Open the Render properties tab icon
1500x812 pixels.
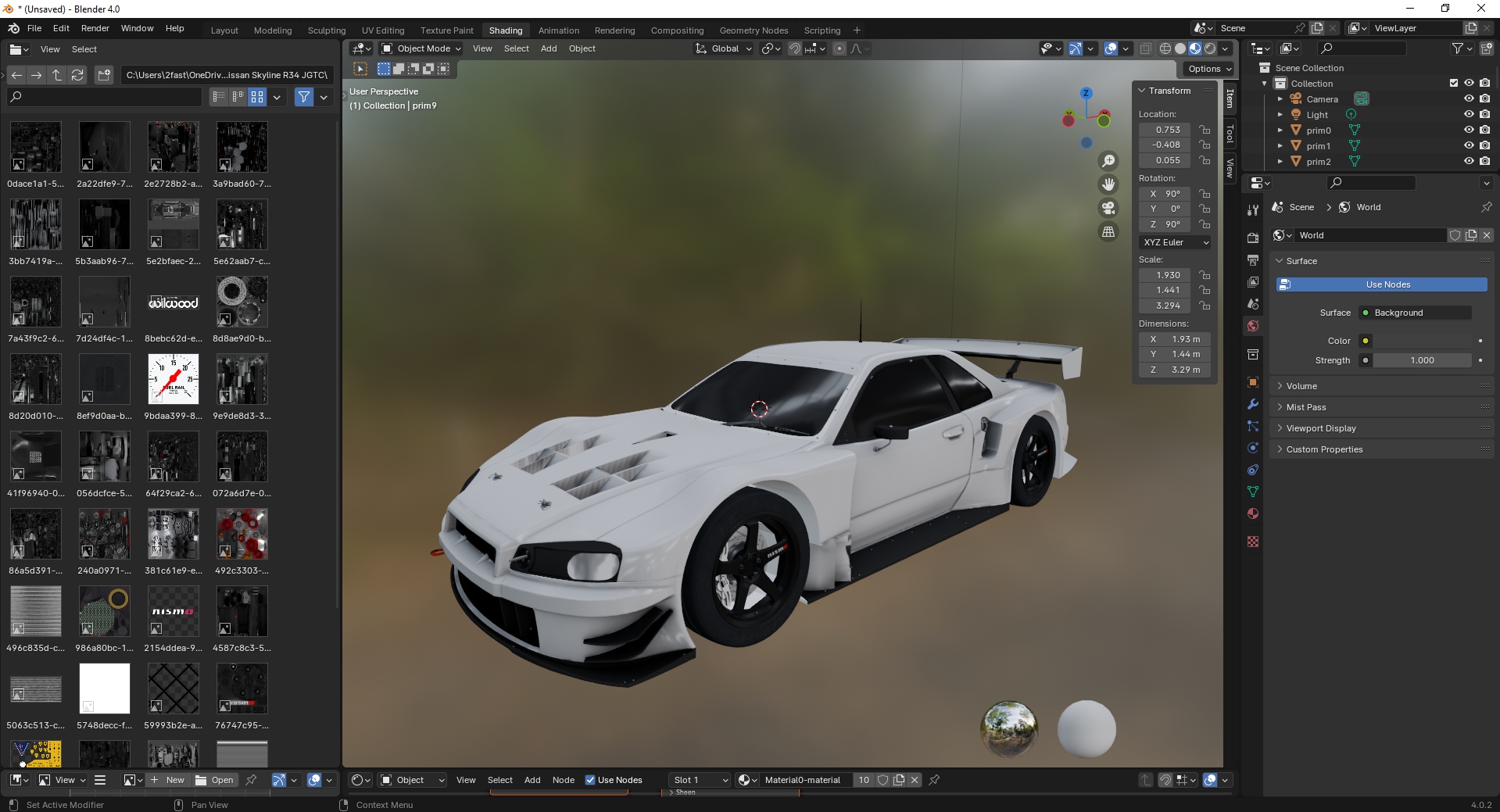[1253, 238]
